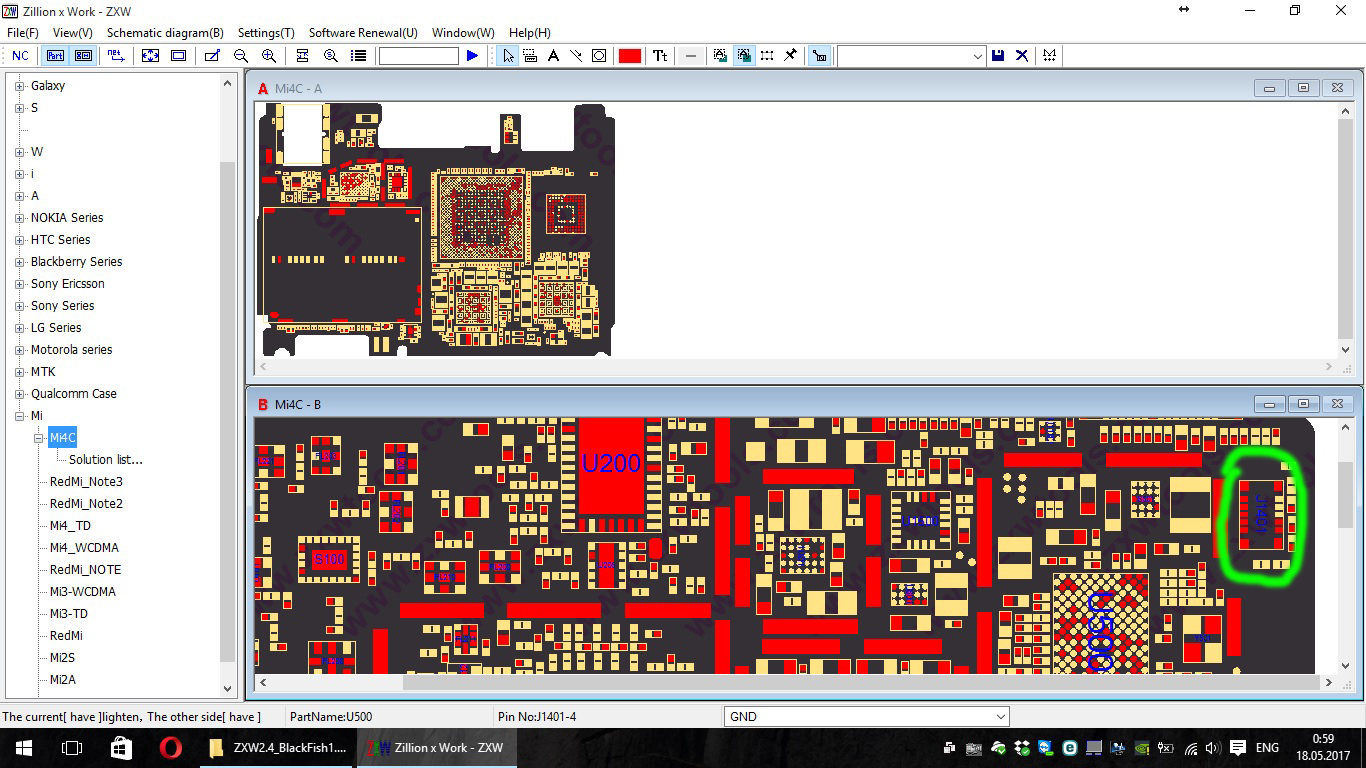
Task: Toggle the highlighted component link icon
Action: pyautogui.click(x=819, y=56)
